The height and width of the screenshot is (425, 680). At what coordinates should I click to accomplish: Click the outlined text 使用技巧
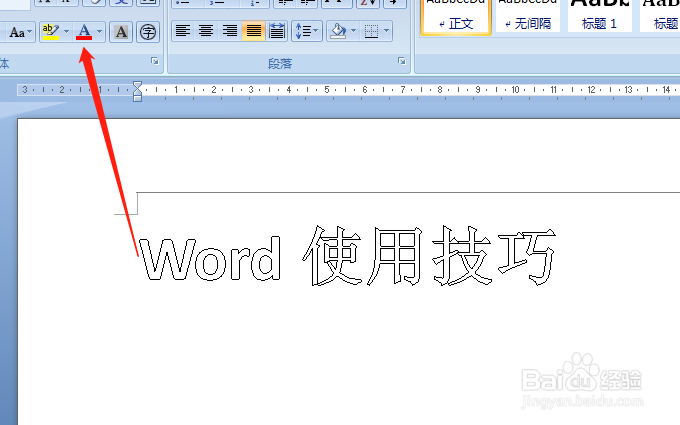click(x=429, y=255)
